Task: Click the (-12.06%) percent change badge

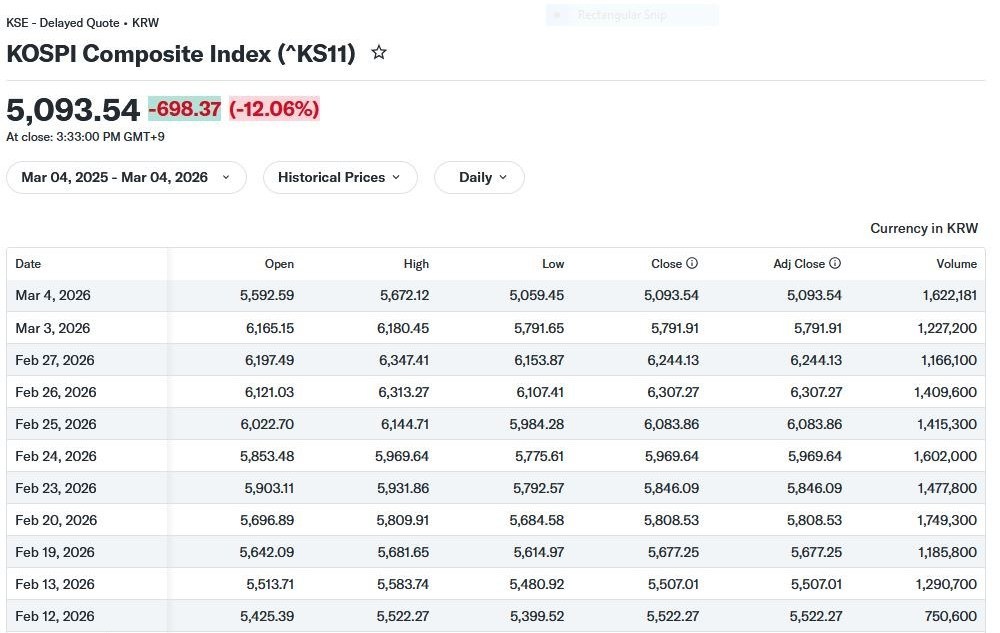Action: tap(274, 109)
